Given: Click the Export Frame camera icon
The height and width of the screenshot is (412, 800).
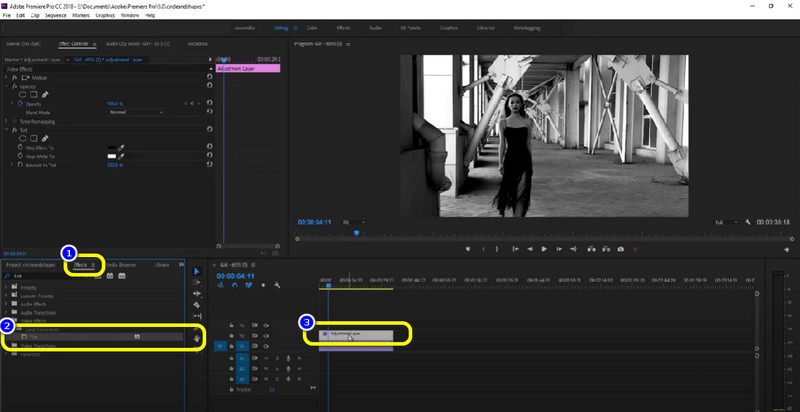Looking at the screenshot, I should [x=620, y=248].
